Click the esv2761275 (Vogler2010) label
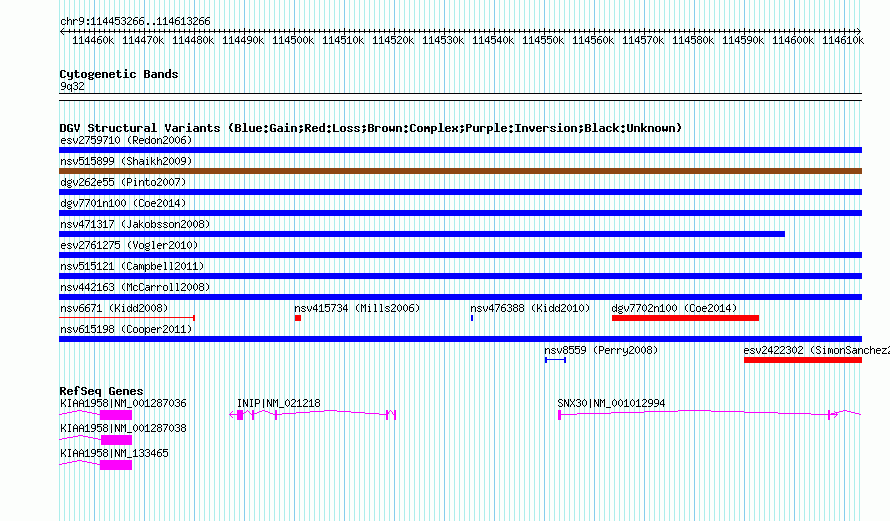 tap(129, 245)
